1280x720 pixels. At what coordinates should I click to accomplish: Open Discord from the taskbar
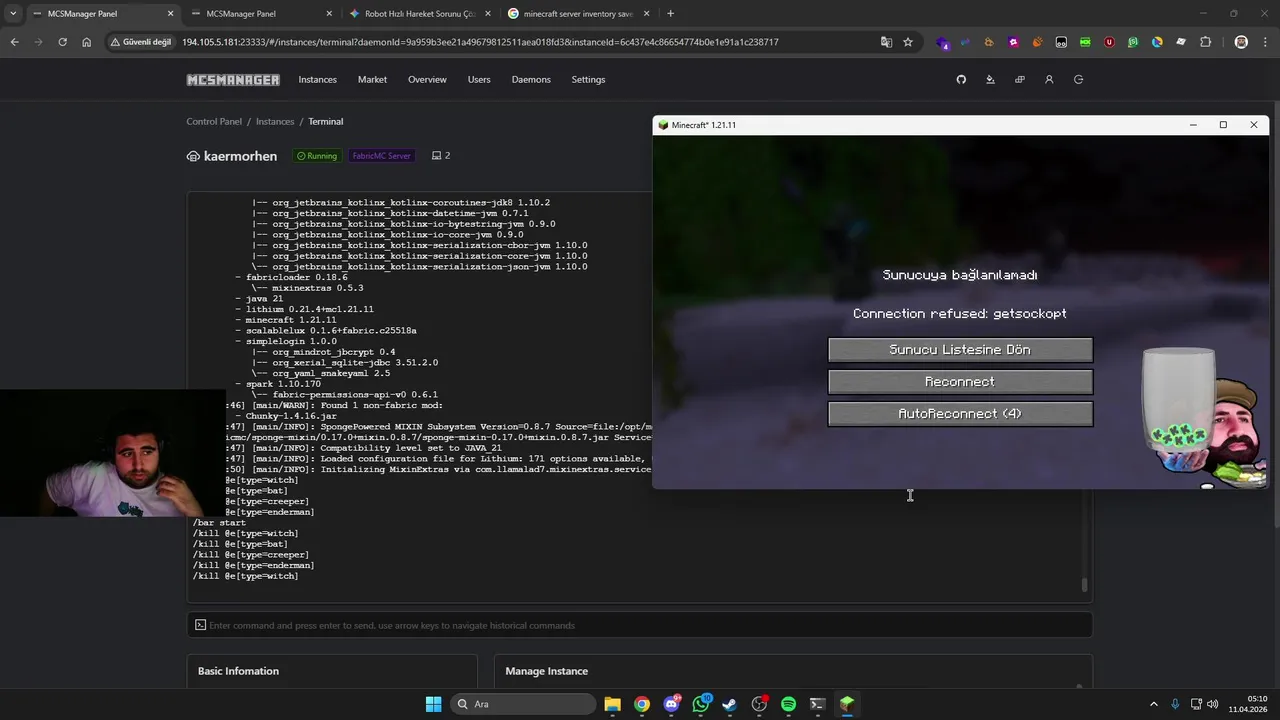(672, 704)
